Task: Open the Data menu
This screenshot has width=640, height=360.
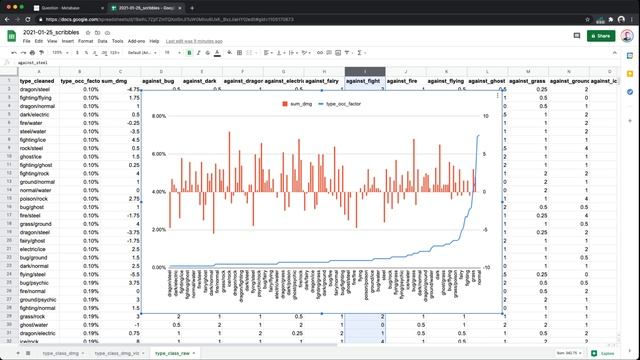Action: (102, 41)
